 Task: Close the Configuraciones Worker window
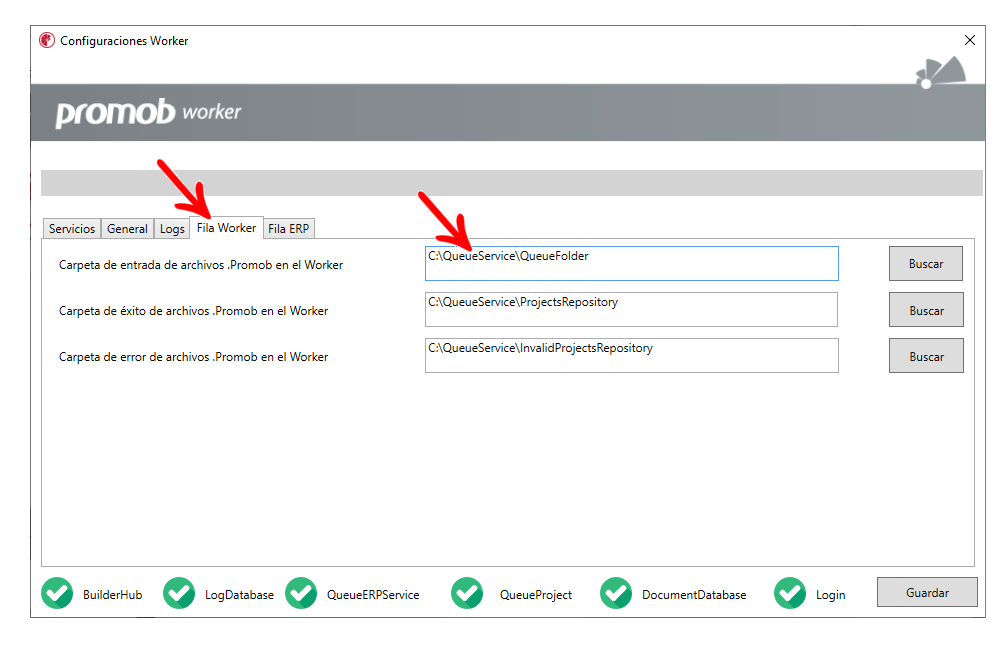pyautogui.click(x=969, y=40)
